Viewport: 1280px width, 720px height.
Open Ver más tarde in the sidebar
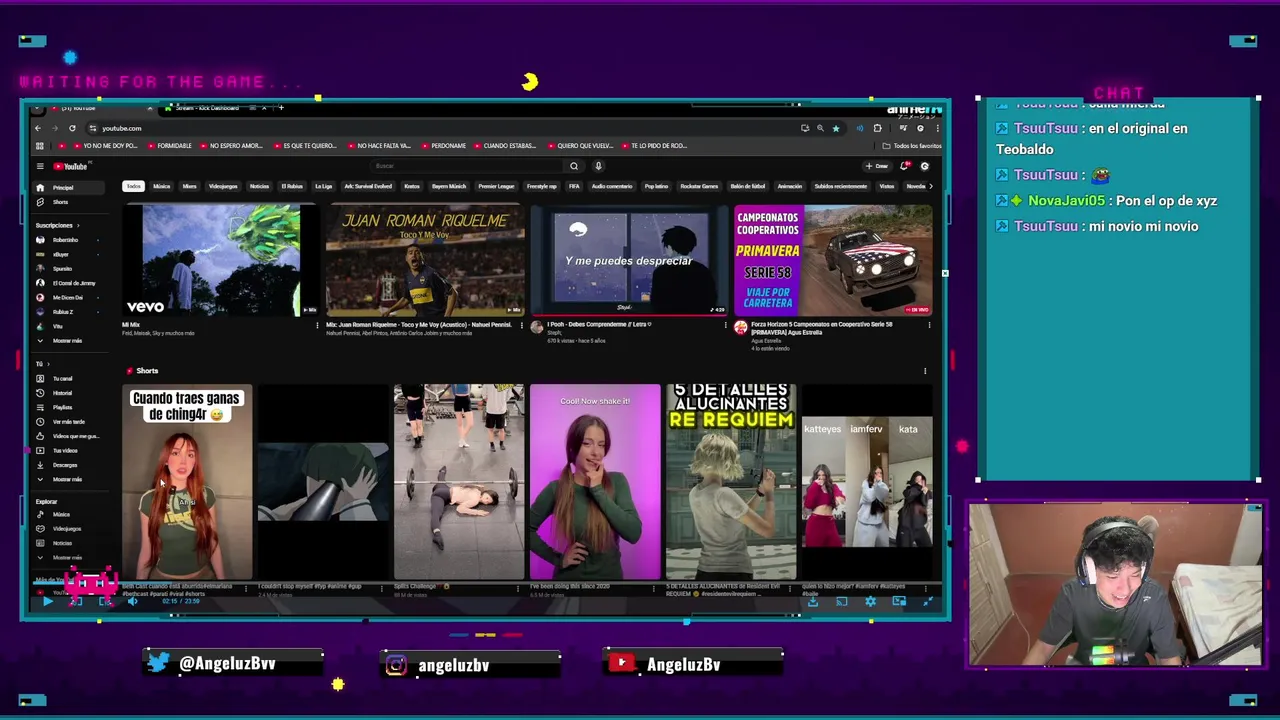click(68, 422)
